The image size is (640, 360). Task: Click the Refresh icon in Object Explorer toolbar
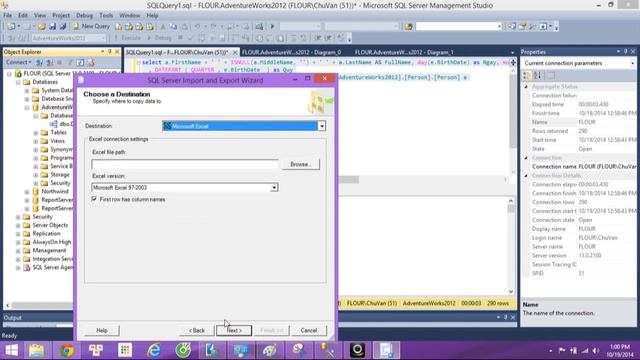(80, 62)
